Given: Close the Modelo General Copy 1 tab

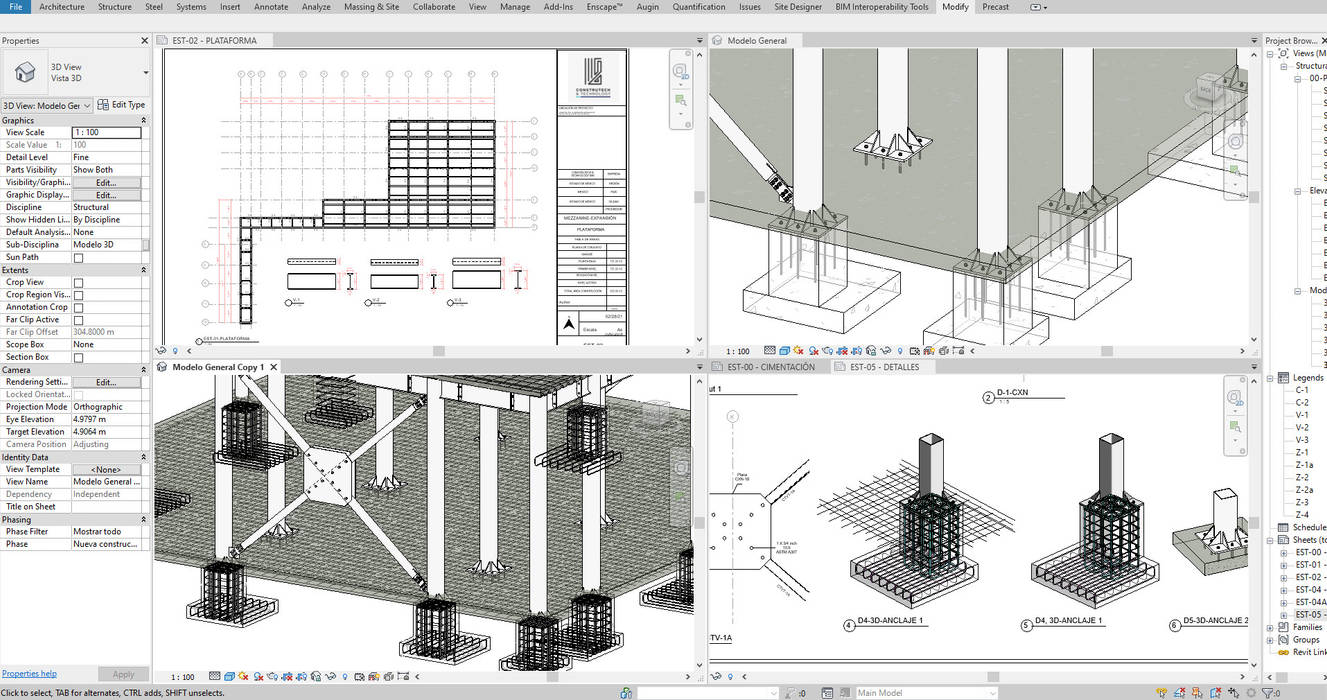Looking at the screenshot, I should pyautogui.click(x=274, y=367).
